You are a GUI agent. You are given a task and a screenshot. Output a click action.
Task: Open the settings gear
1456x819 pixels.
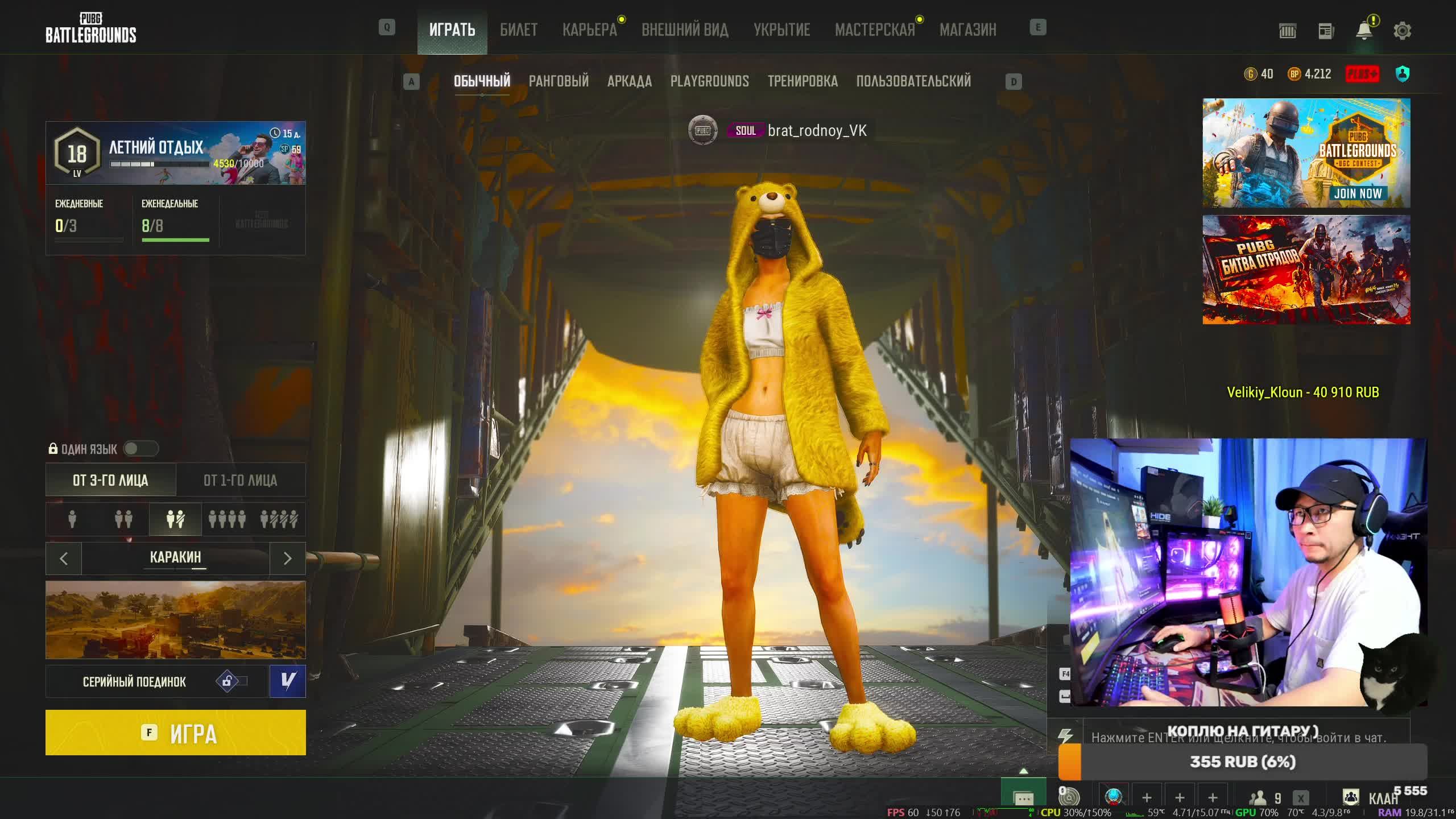(1403, 31)
